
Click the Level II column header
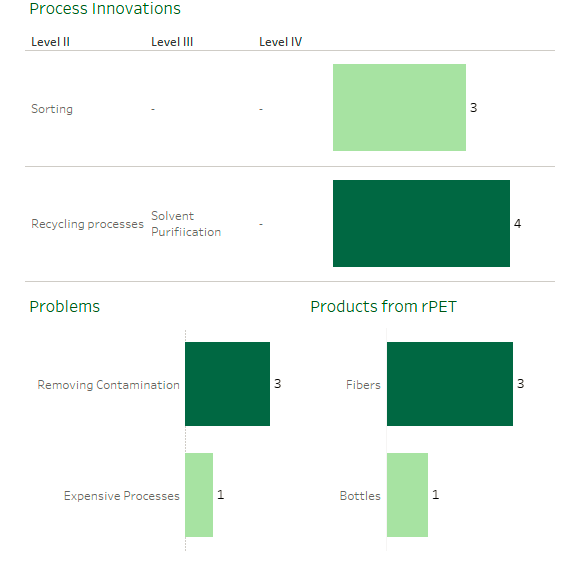(51, 42)
